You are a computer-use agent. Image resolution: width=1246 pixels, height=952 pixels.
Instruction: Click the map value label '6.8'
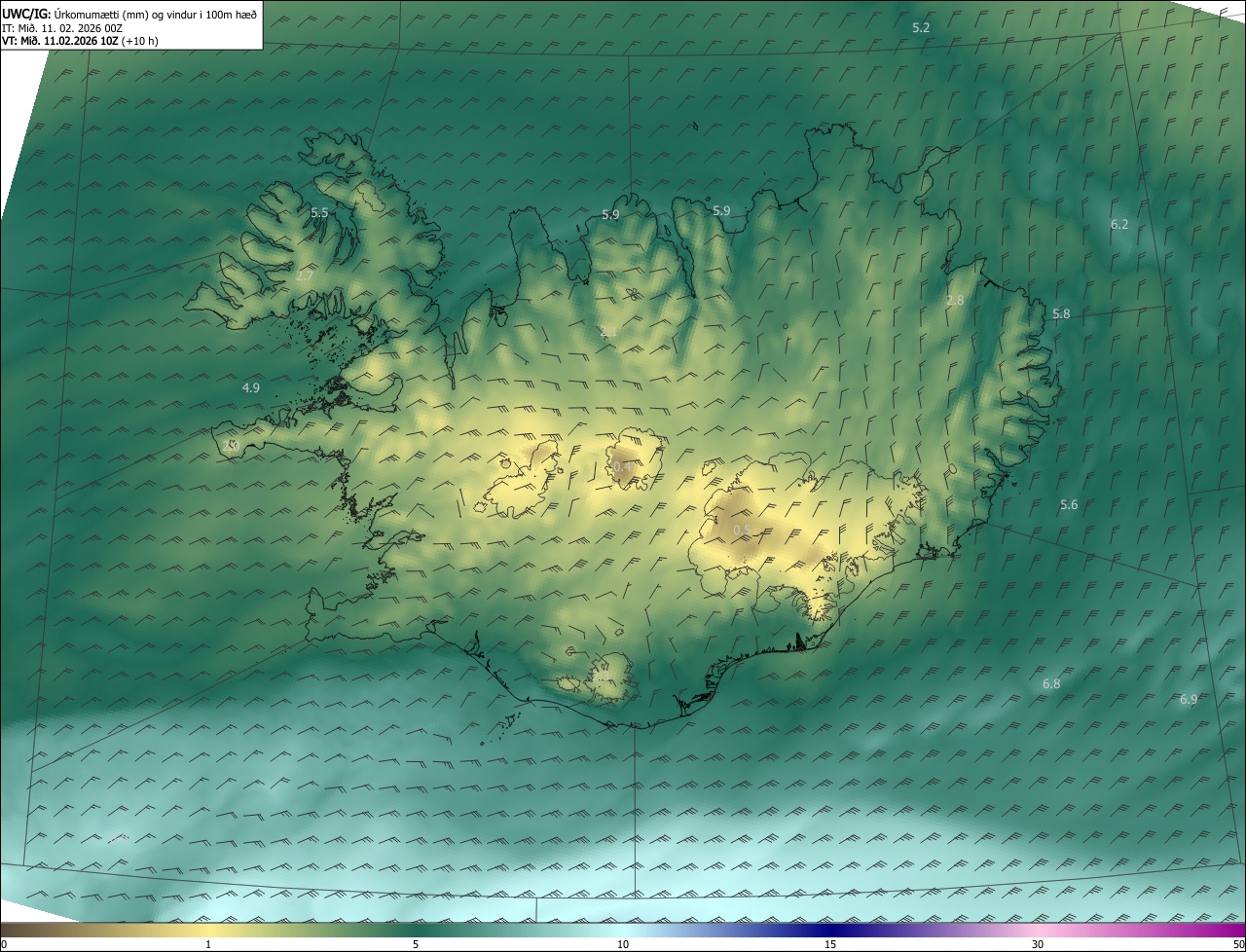[x=1051, y=684]
